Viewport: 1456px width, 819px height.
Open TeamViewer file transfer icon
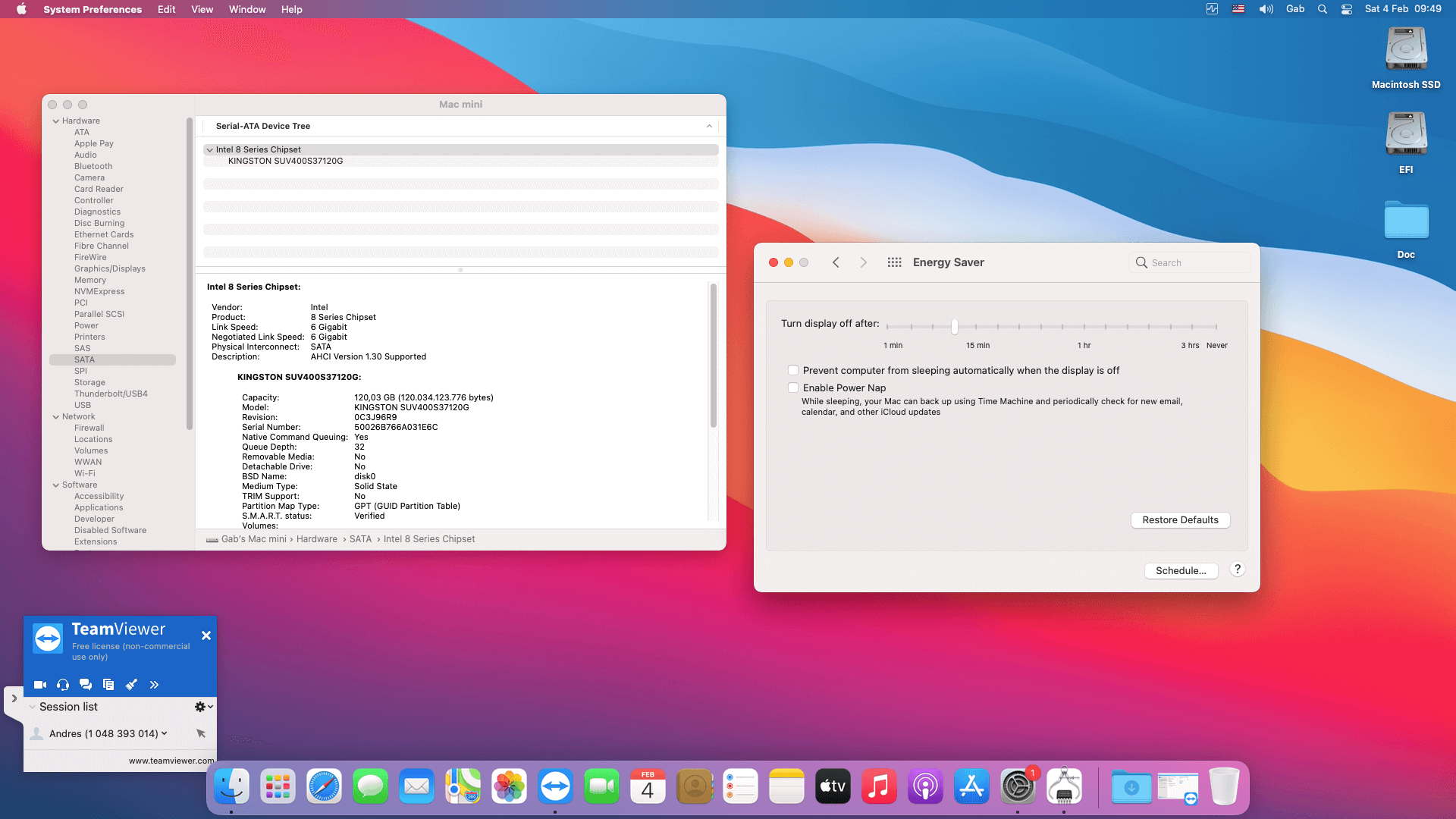[108, 684]
